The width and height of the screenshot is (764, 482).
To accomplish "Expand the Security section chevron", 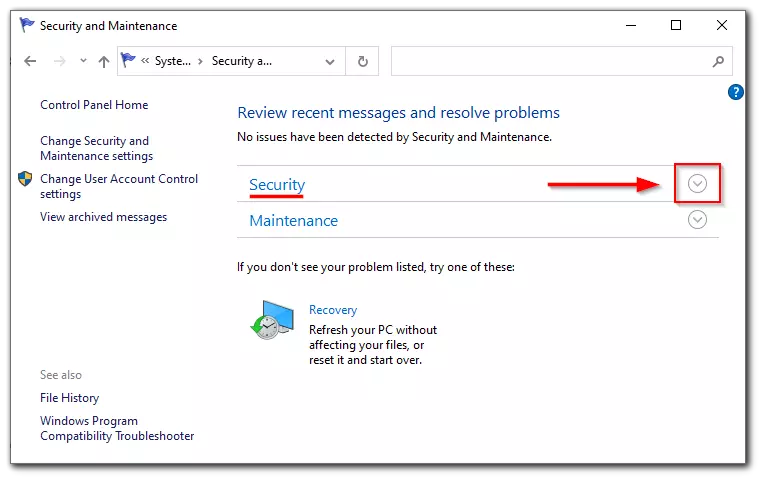I will pyautogui.click(x=697, y=184).
